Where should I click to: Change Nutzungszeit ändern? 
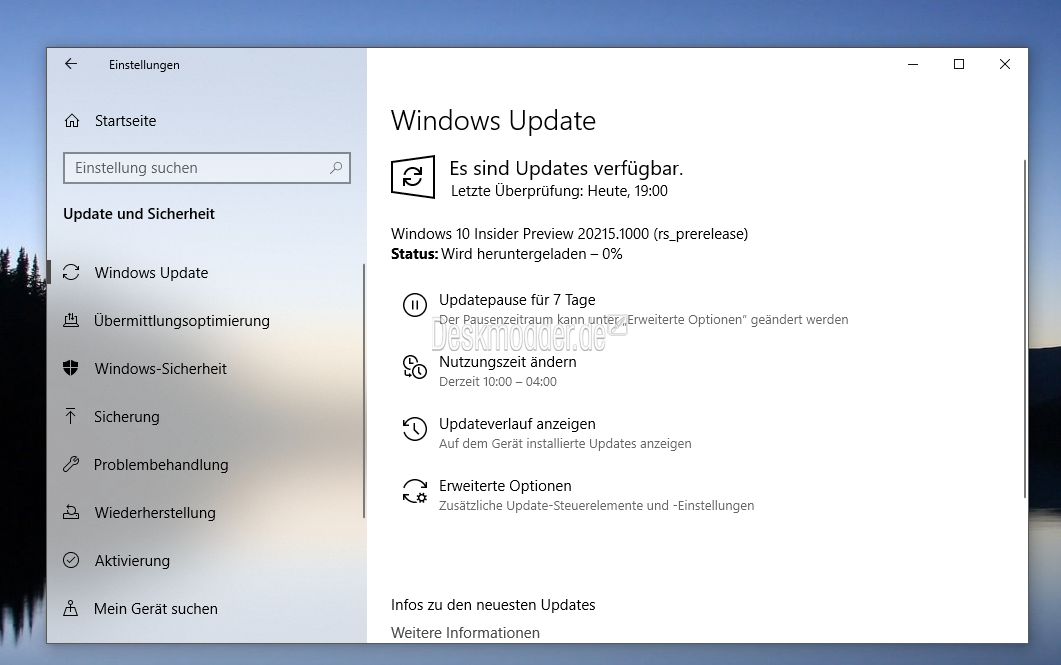507,362
